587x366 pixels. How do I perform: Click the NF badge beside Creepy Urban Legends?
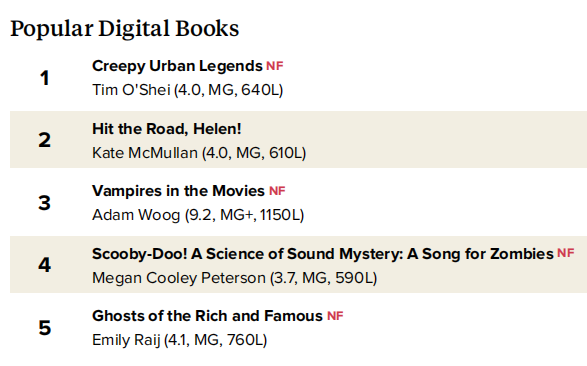(x=274, y=66)
